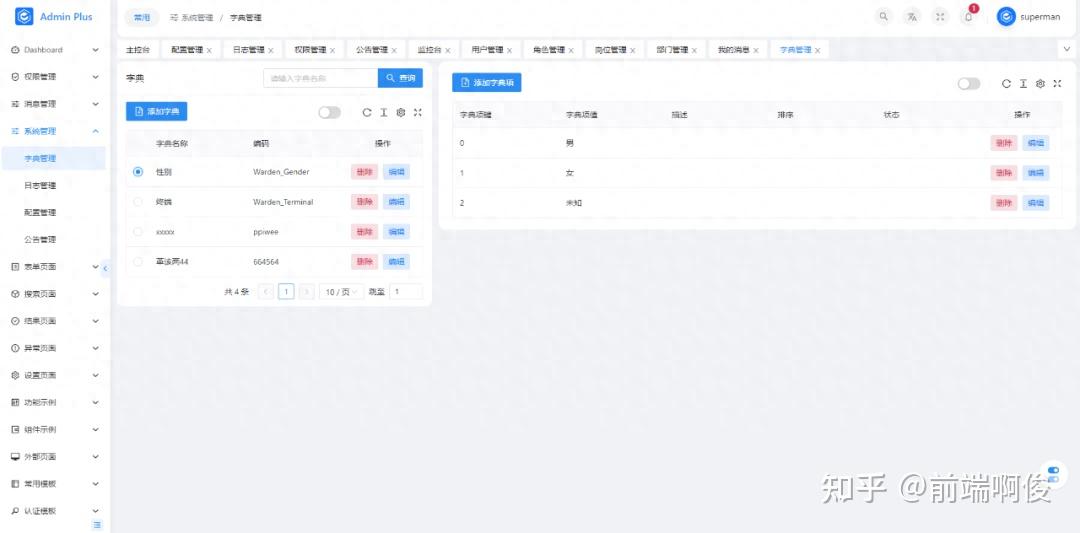This screenshot has height=533, width=1080.
Task: Open the global search icon in header
Action: pyautogui.click(x=884, y=17)
